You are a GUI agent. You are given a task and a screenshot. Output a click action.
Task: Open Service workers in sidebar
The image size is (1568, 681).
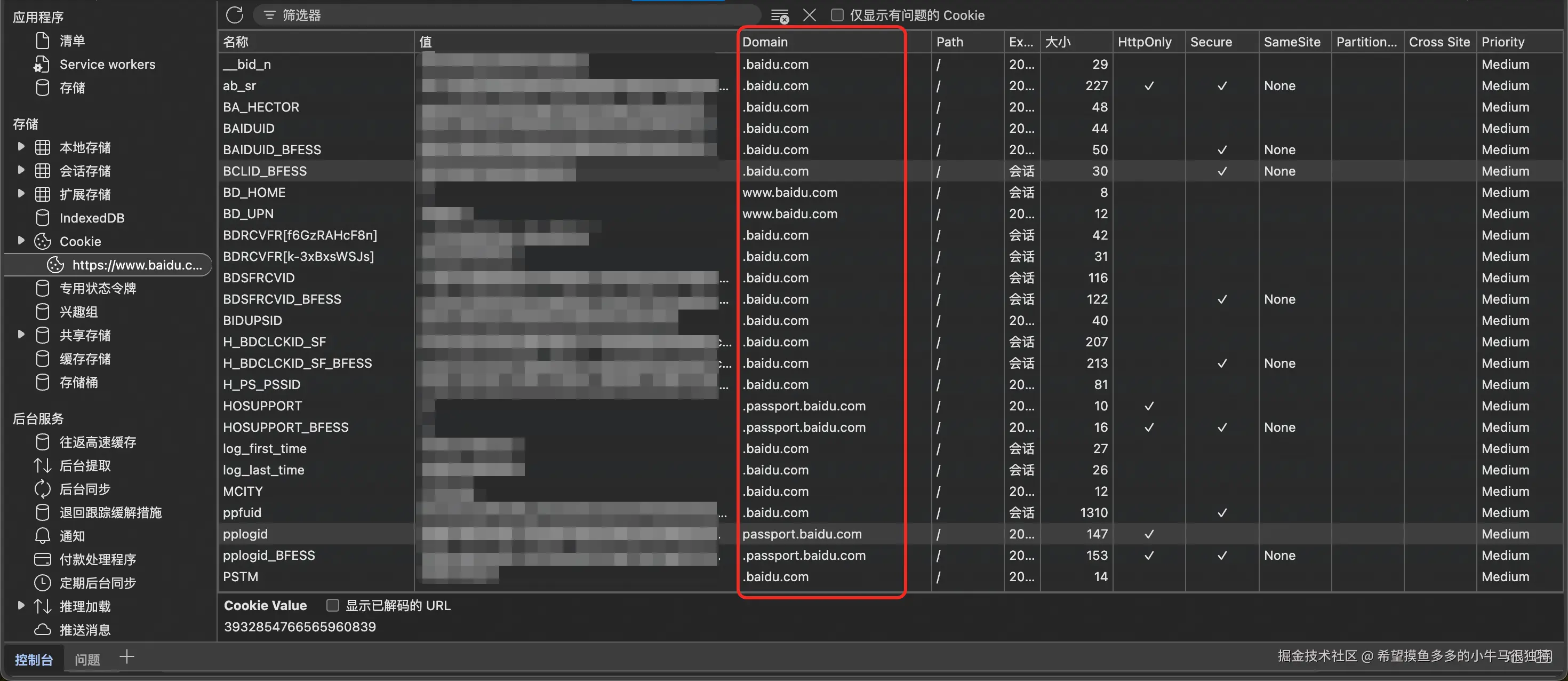107,65
